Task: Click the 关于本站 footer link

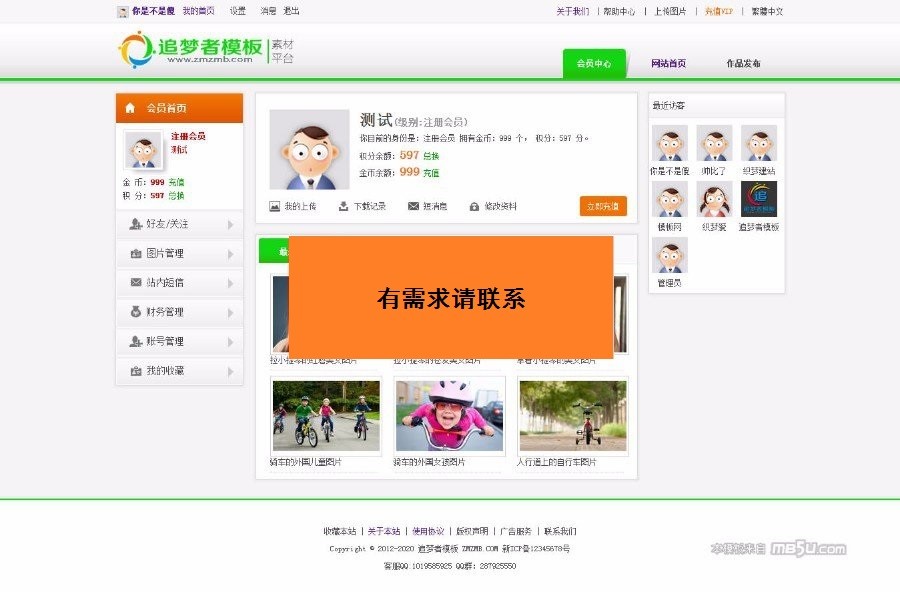Action: (x=384, y=531)
